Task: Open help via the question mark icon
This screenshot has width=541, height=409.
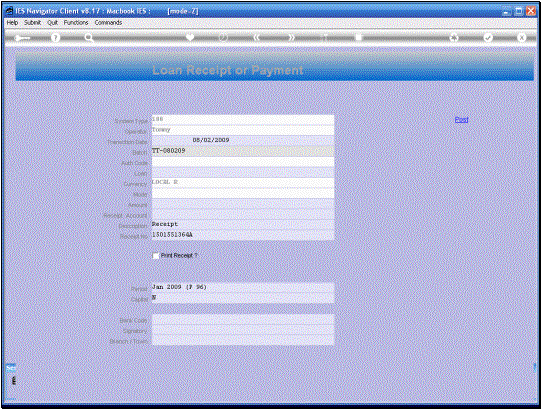Action: pos(55,38)
